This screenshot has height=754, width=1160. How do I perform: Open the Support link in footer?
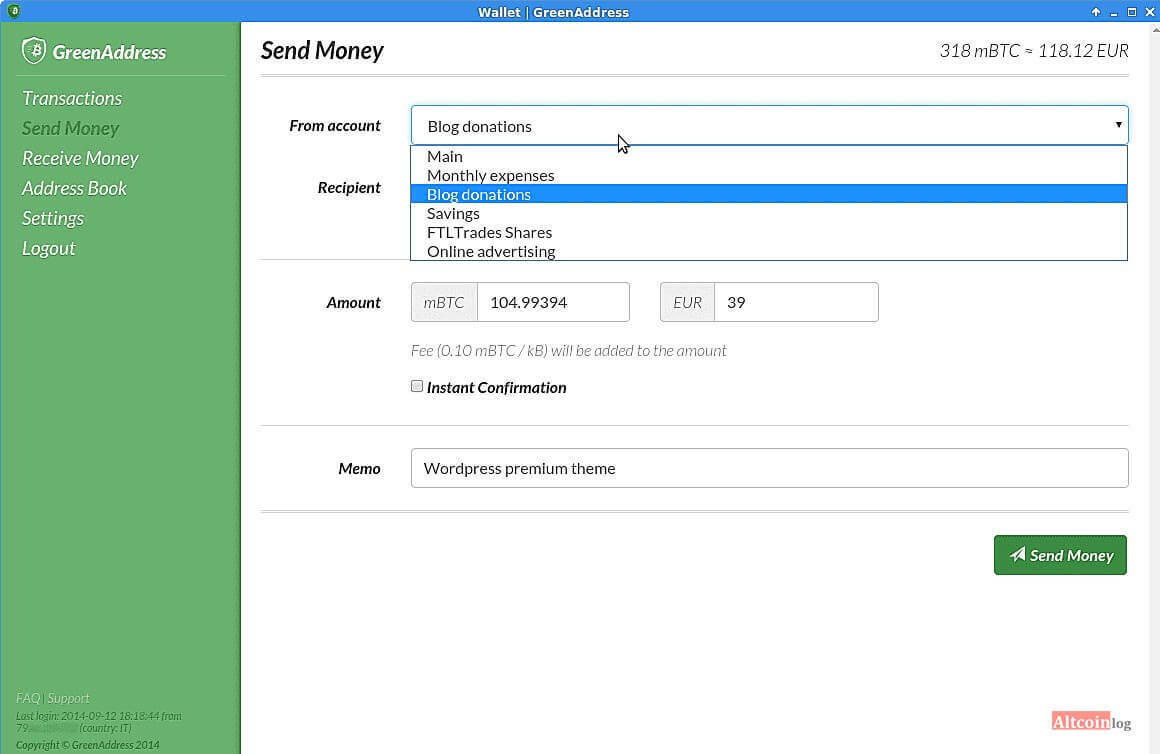pyautogui.click(x=69, y=698)
